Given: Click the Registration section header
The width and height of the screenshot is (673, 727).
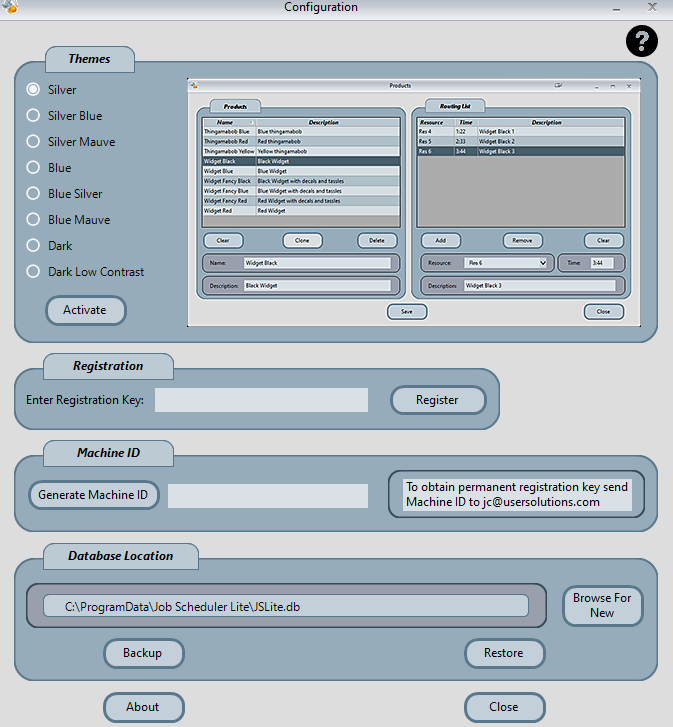Looking at the screenshot, I should click(x=108, y=366).
